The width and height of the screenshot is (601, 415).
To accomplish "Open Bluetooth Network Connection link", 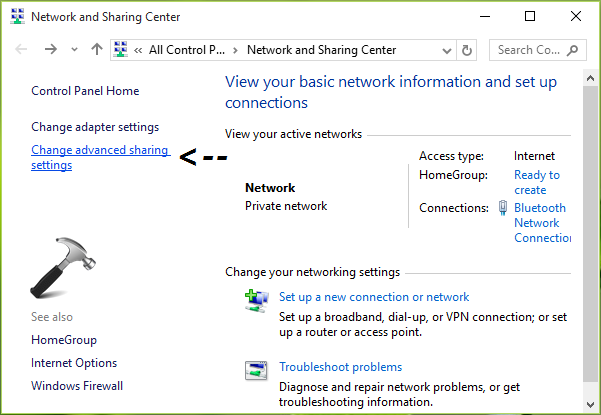I will (x=539, y=223).
